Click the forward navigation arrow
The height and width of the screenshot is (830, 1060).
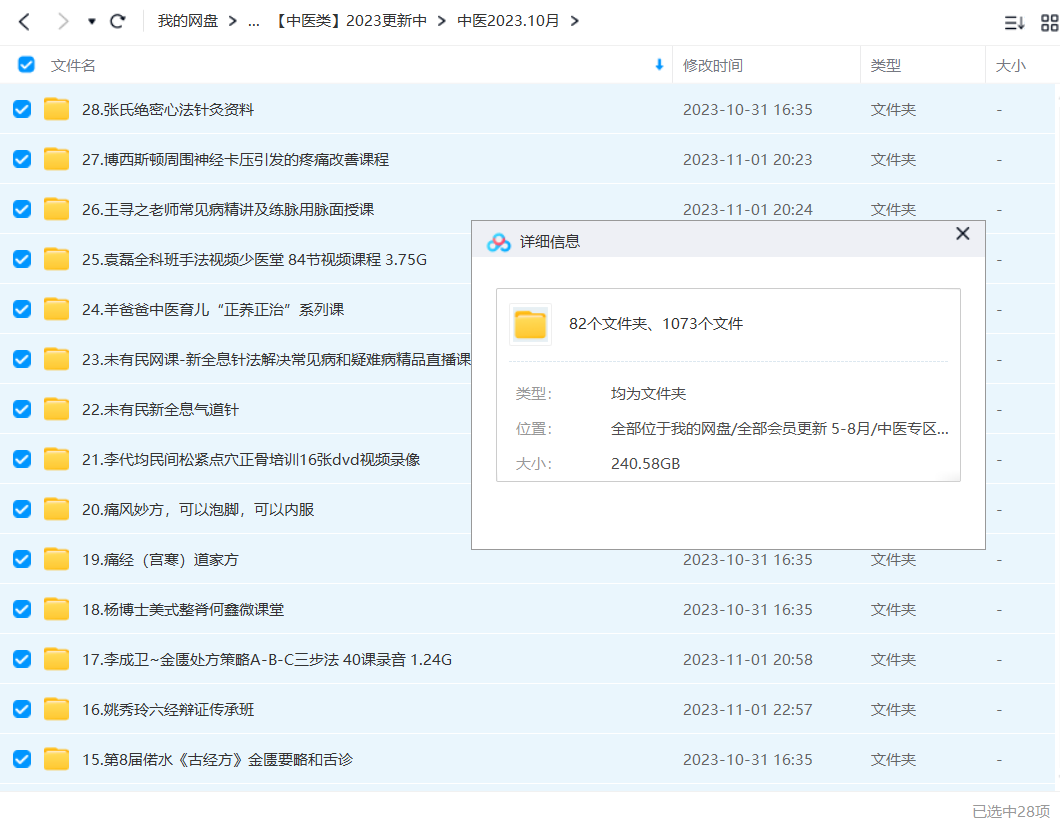click(62, 21)
